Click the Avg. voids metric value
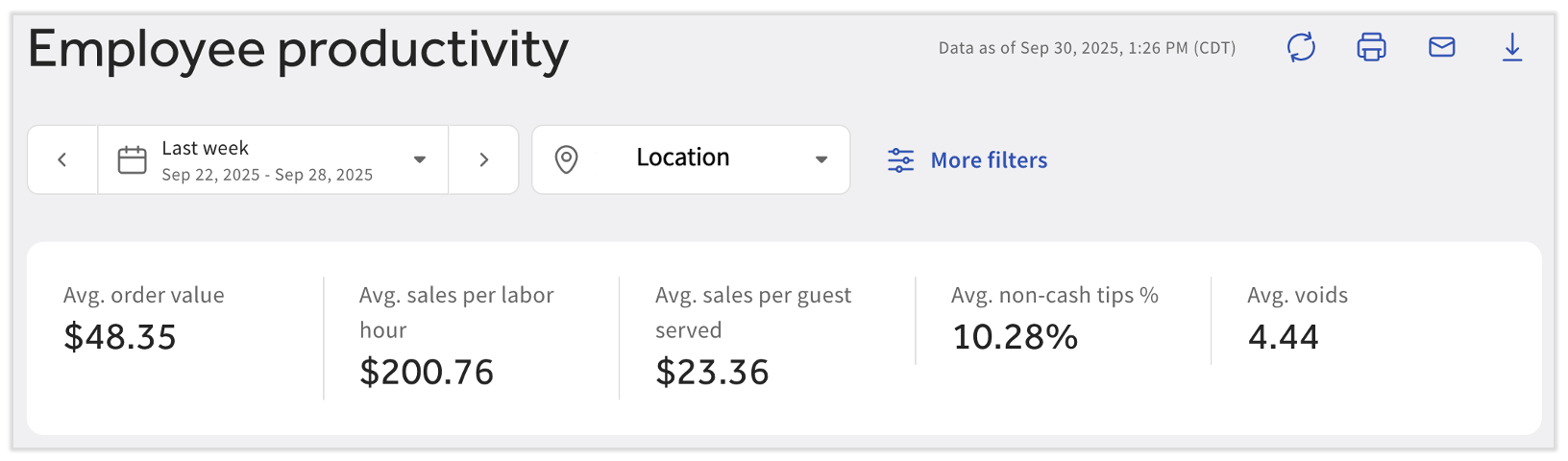The width and height of the screenshot is (1568, 461). pyautogui.click(x=1284, y=337)
